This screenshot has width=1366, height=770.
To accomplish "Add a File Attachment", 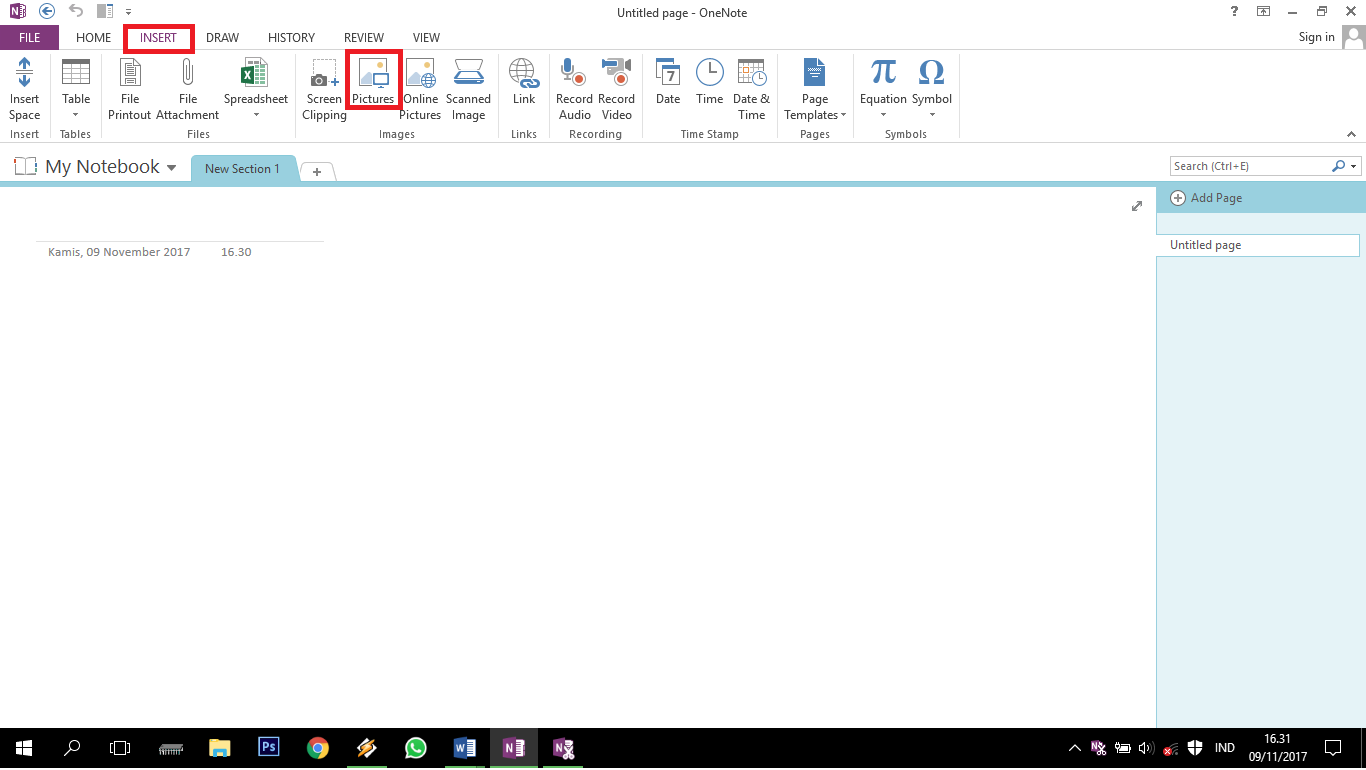I will click(188, 89).
